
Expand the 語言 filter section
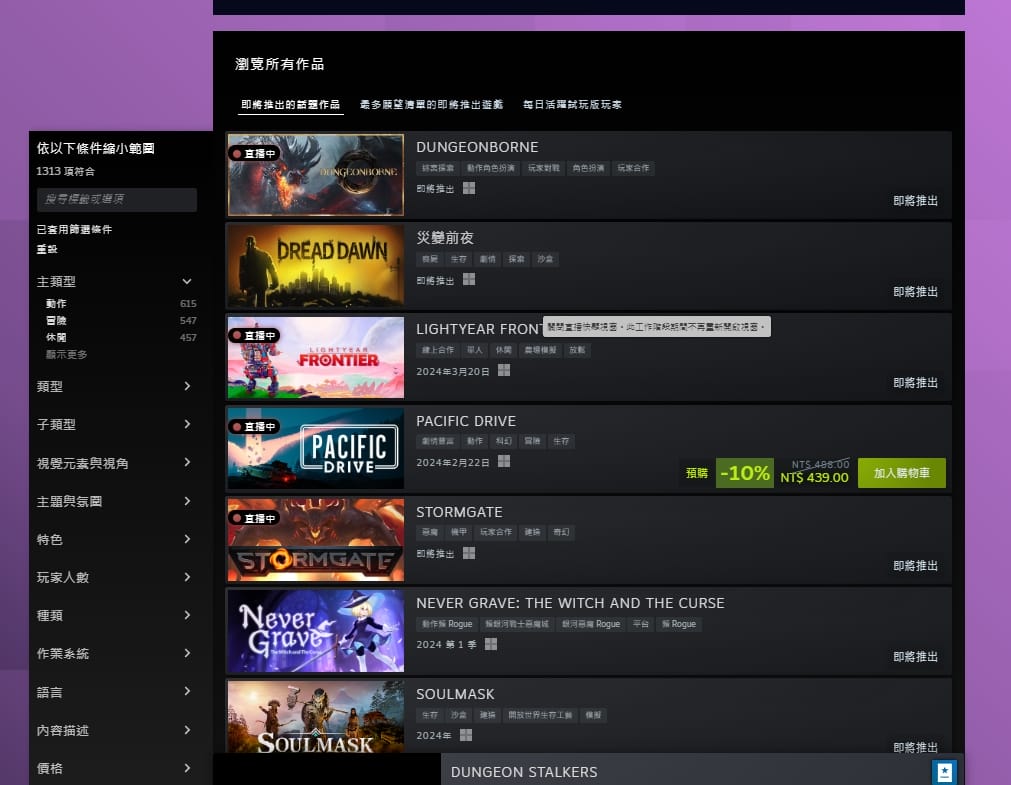click(x=187, y=691)
